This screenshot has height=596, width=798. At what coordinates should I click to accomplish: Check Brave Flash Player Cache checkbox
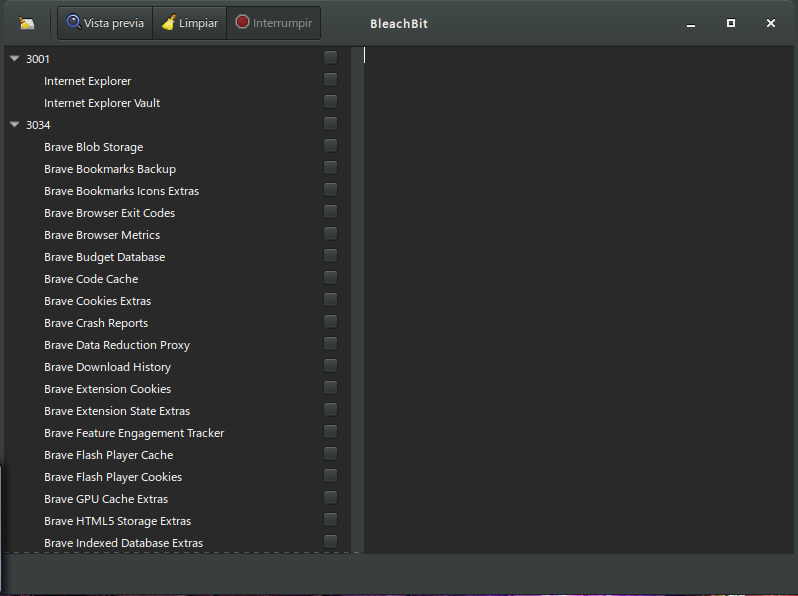pos(330,453)
